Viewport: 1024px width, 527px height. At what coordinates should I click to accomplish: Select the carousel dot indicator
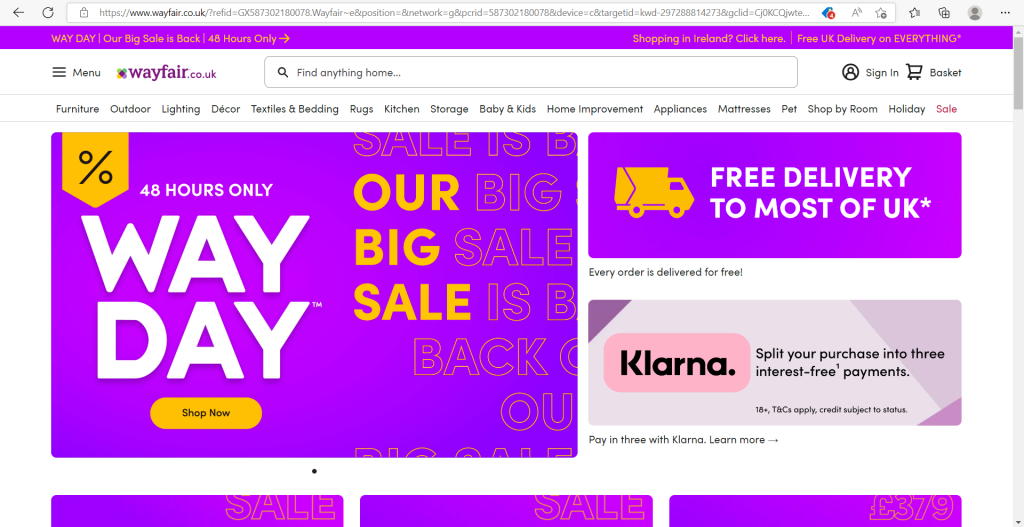[x=314, y=471]
